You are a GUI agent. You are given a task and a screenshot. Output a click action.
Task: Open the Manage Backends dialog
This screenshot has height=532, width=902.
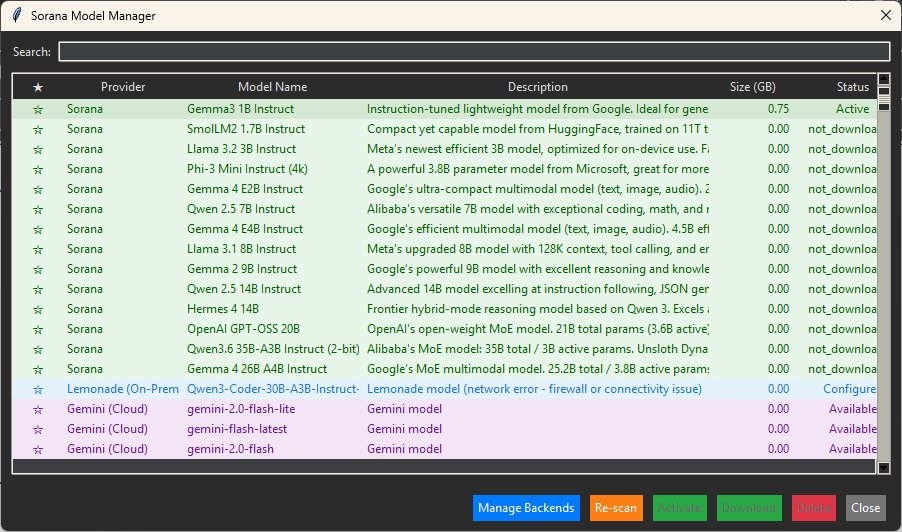pos(526,508)
